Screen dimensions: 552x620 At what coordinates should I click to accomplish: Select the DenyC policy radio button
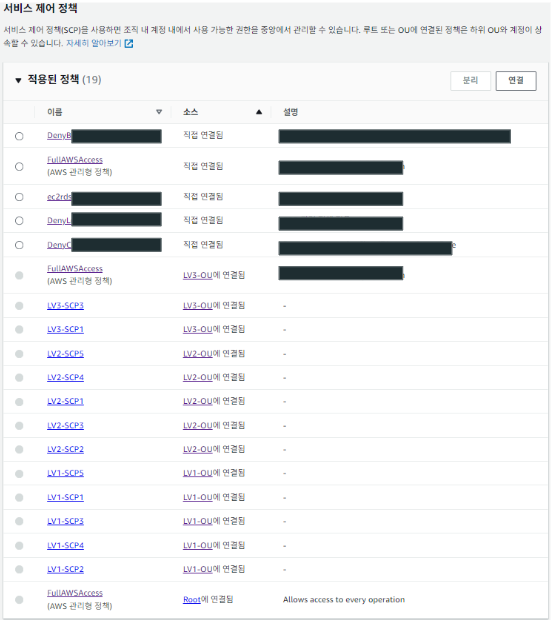(x=19, y=245)
